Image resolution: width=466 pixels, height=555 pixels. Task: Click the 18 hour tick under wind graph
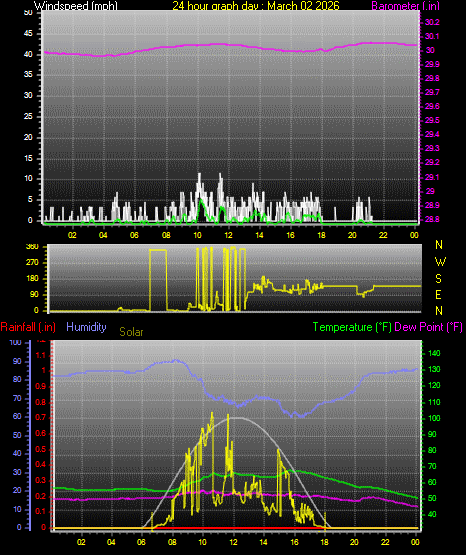coord(321,235)
